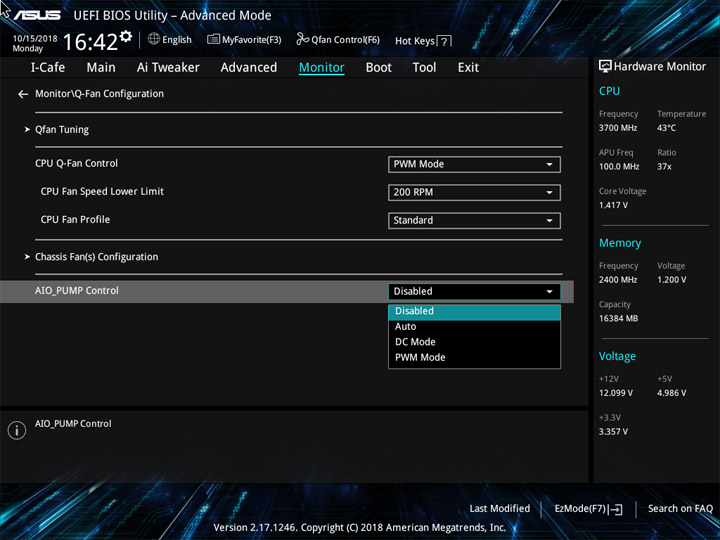
Task: Click the Qfan Control fan icon
Action: click(303, 39)
